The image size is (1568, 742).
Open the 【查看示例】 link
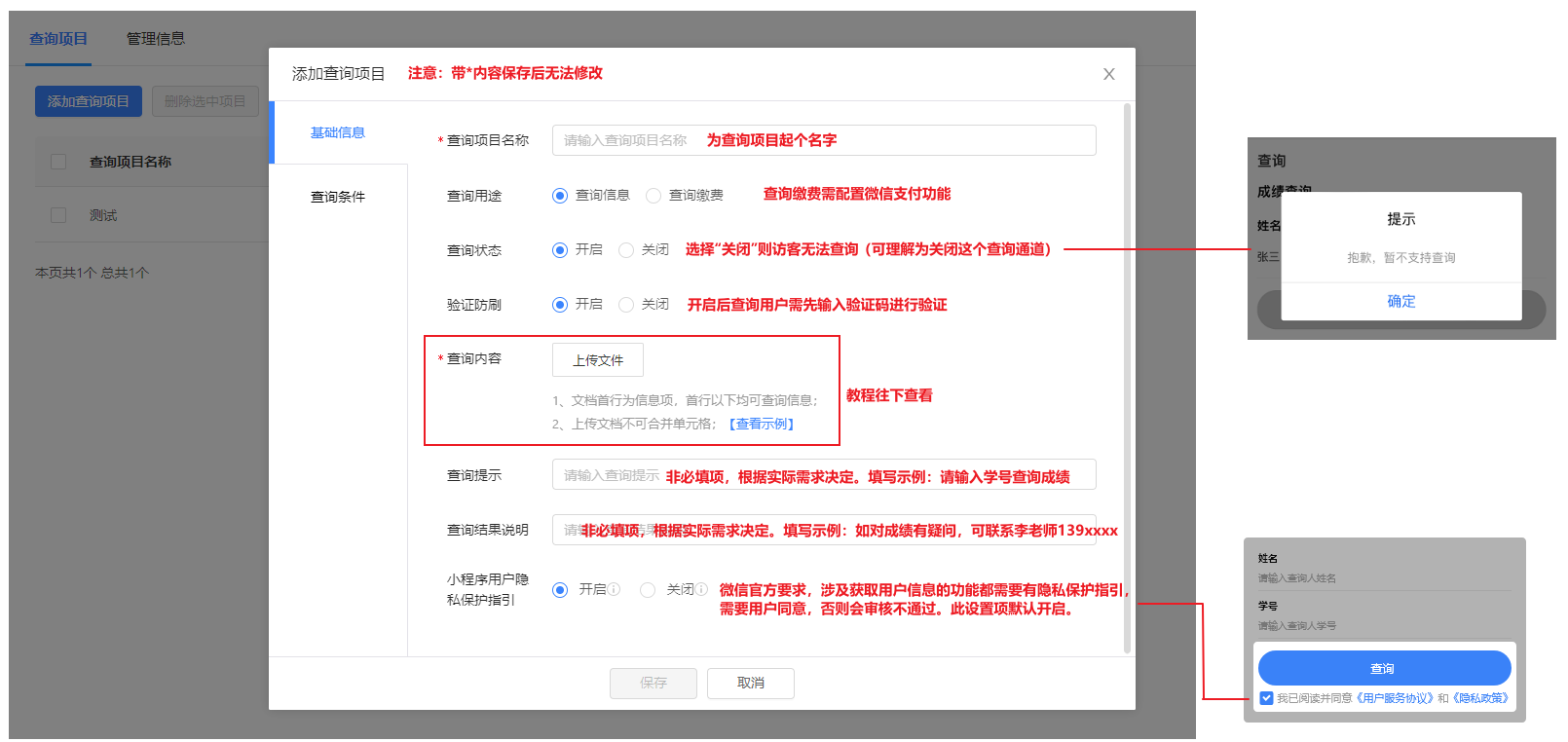point(762,424)
